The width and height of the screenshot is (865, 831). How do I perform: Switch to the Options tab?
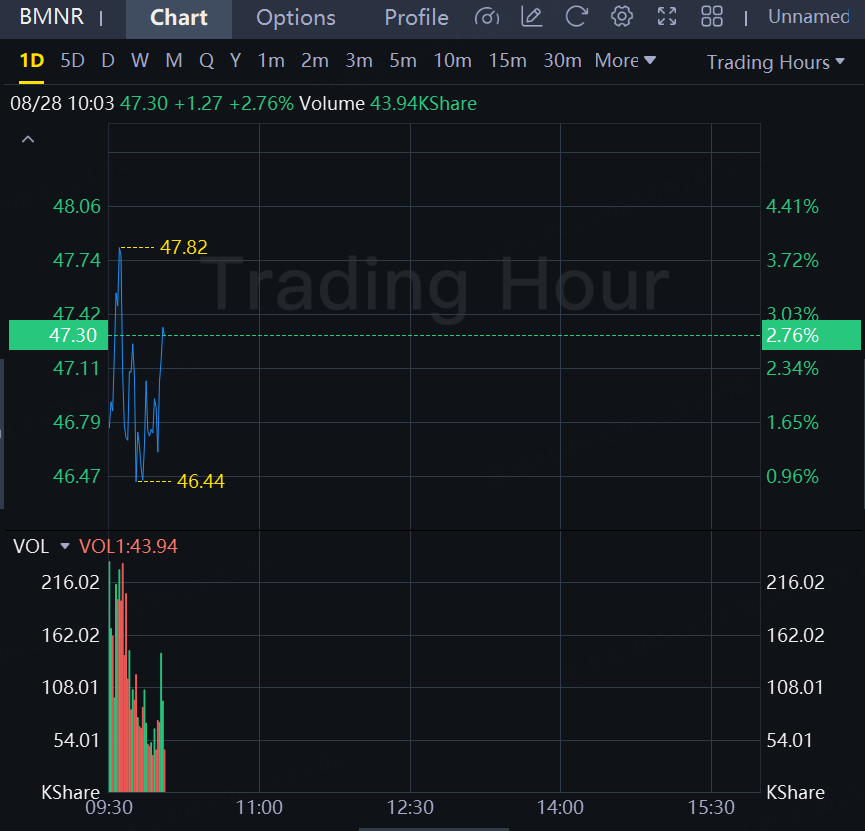[296, 18]
